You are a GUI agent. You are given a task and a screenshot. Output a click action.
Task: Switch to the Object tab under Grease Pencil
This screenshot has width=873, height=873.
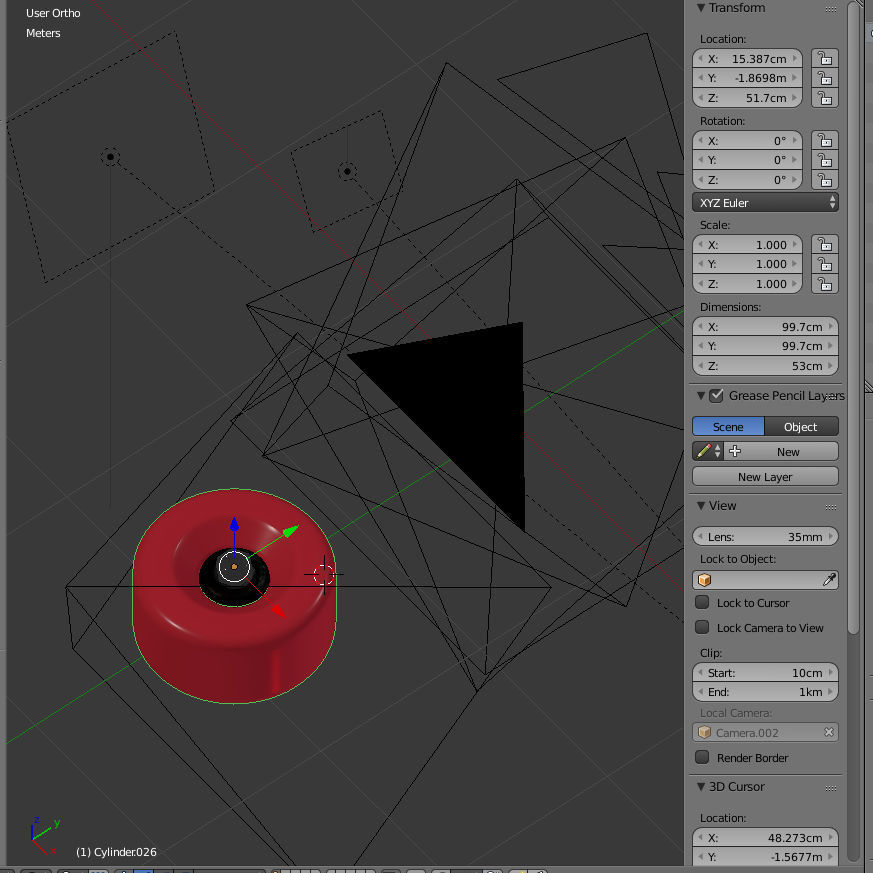click(801, 426)
